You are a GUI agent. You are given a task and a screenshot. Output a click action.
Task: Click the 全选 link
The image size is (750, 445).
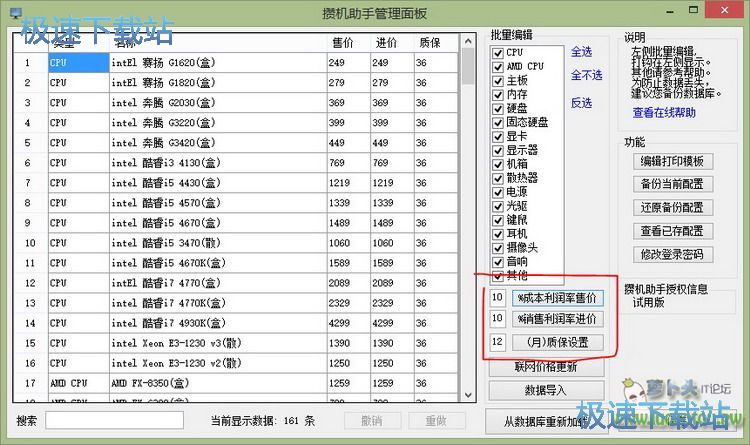(x=581, y=52)
